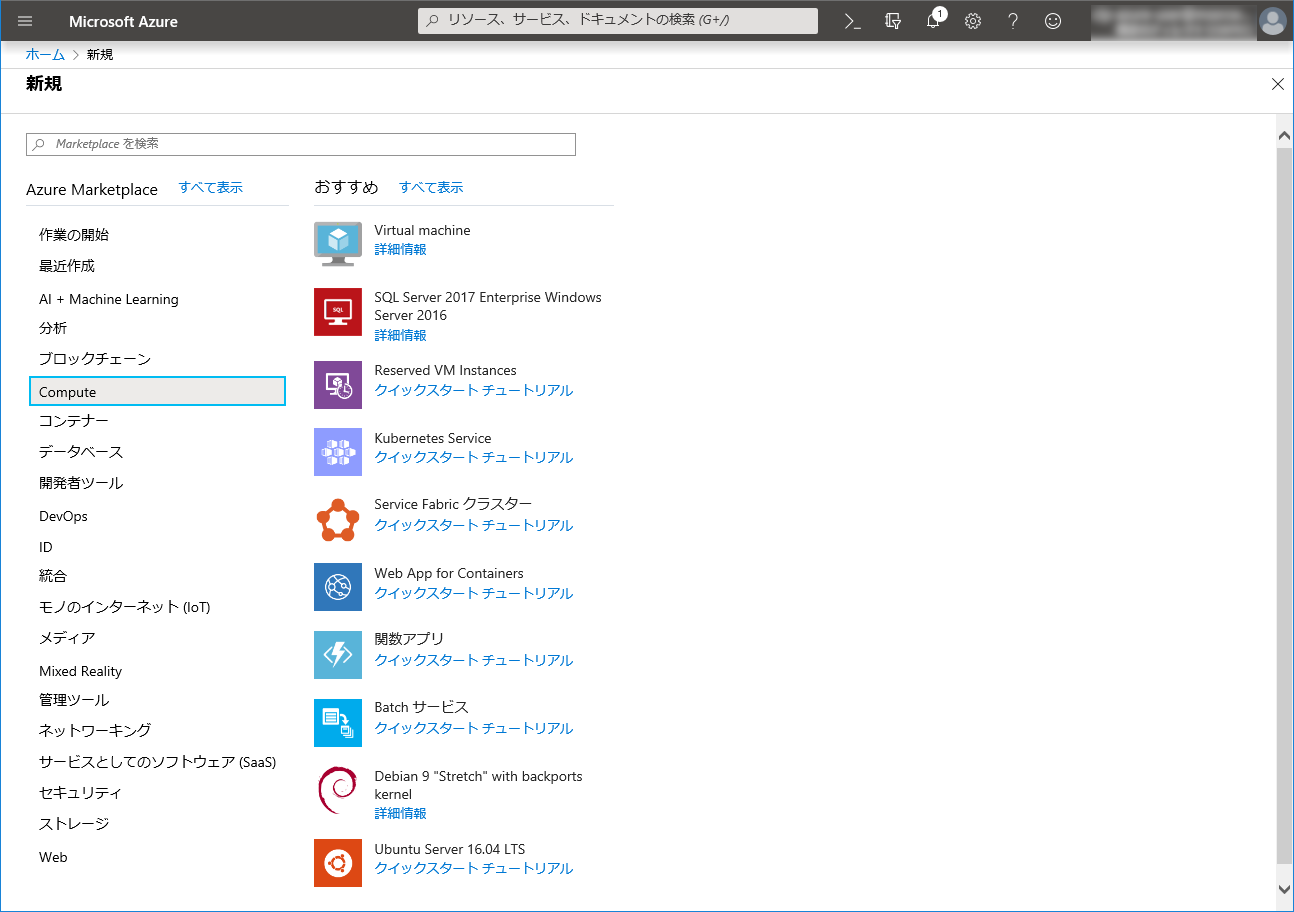Open the hamburger portal menu
1294x912 pixels.
[x=25, y=21]
